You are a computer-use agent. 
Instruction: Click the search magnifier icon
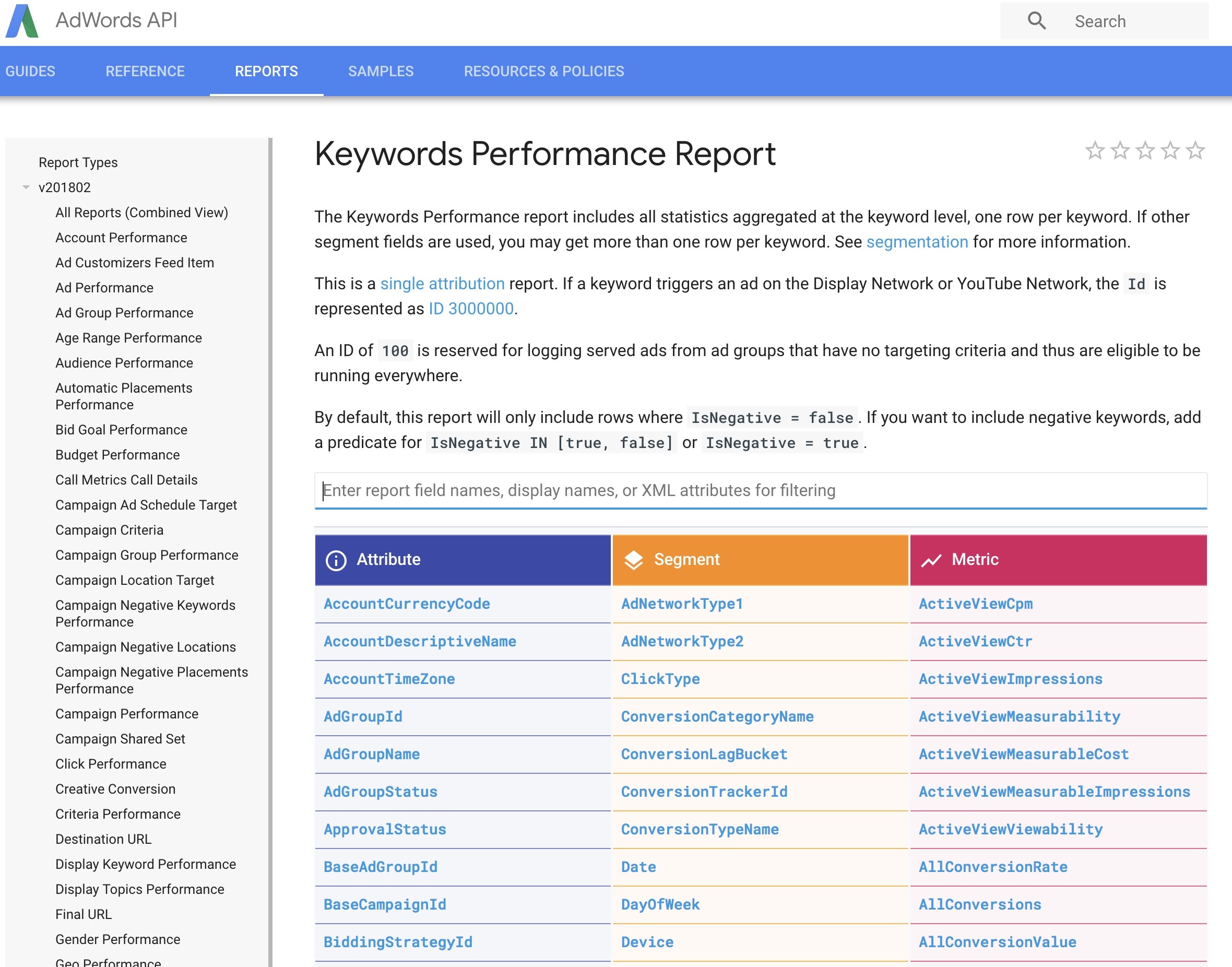[x=1036, y=21]
